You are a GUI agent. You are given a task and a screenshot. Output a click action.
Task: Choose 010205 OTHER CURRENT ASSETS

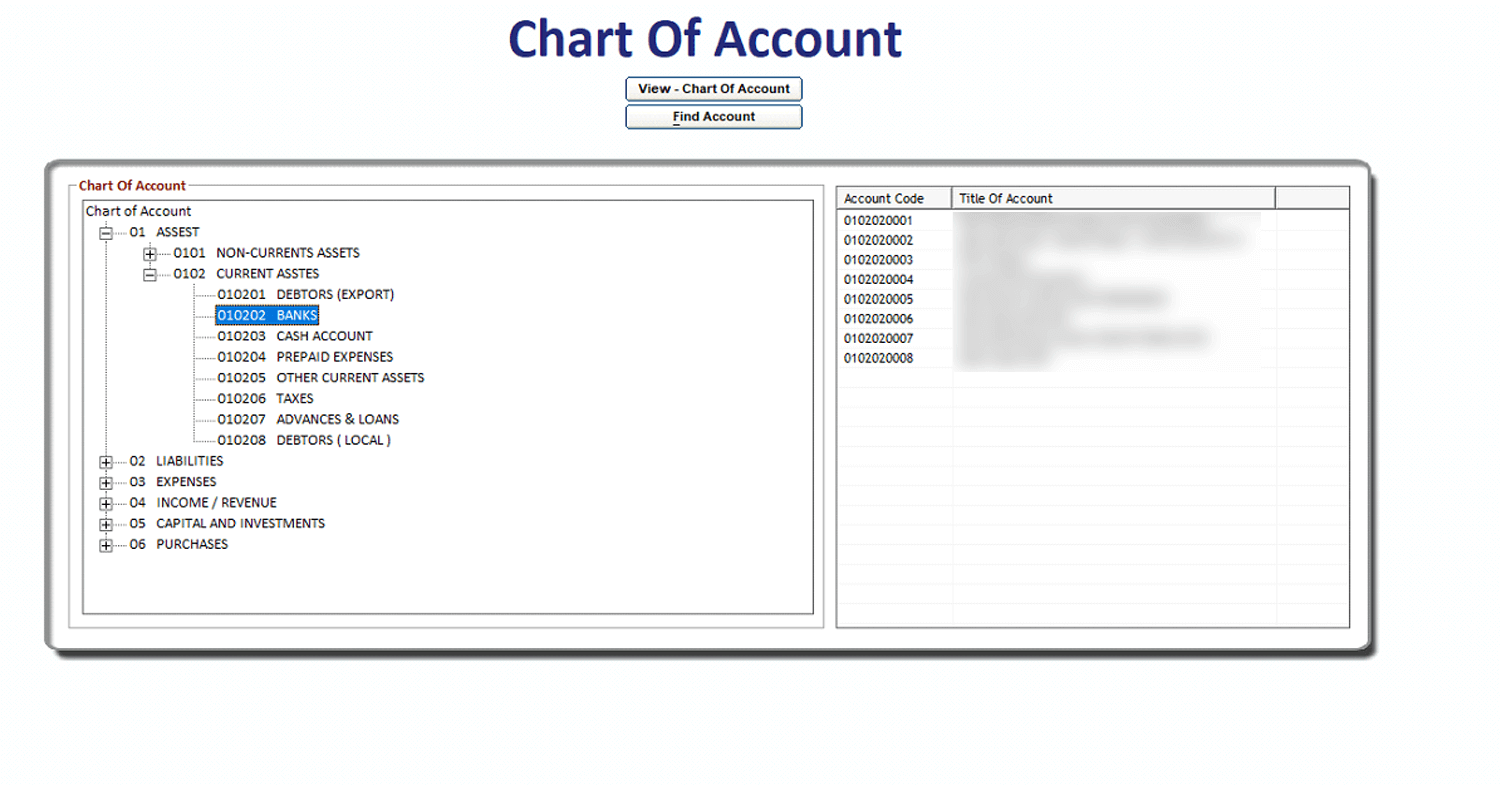click(x=320, y=378)
